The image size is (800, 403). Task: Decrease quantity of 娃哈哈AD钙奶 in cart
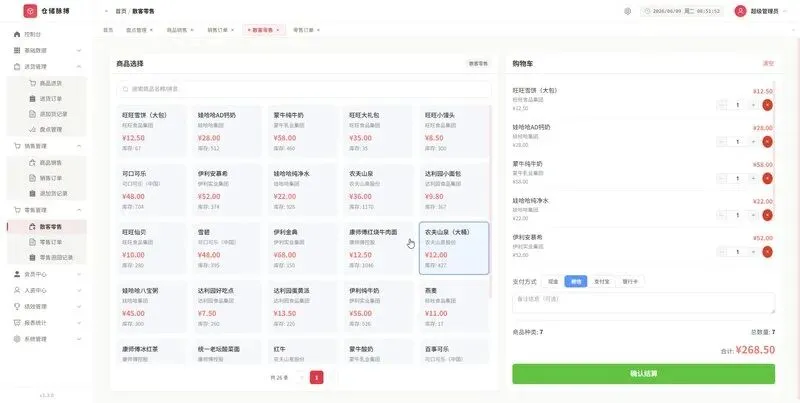coord(722,142)
